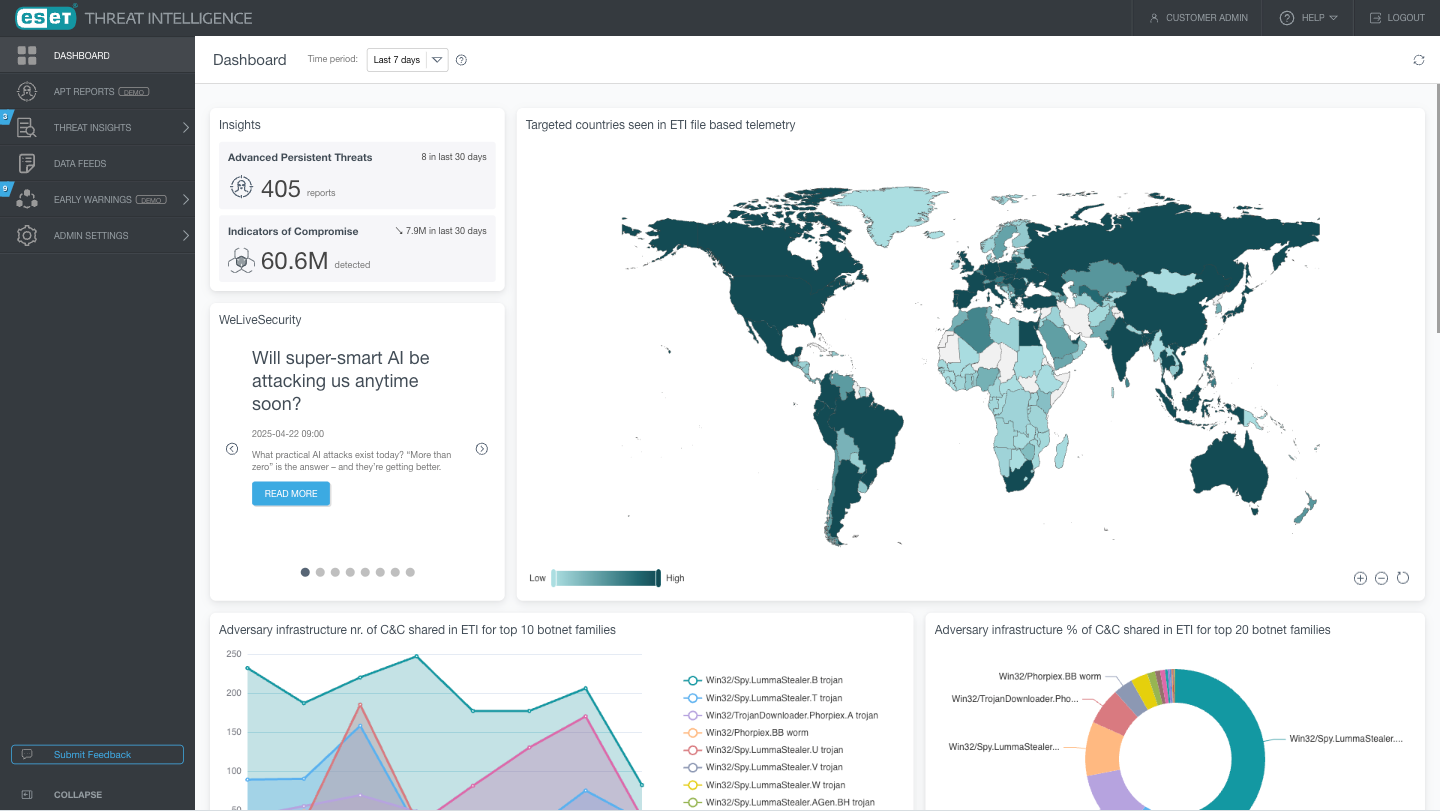The image size is (1440, 811).
Task: Expand the Threat Insights submenu chevron
Action: (x=186, y=127)
